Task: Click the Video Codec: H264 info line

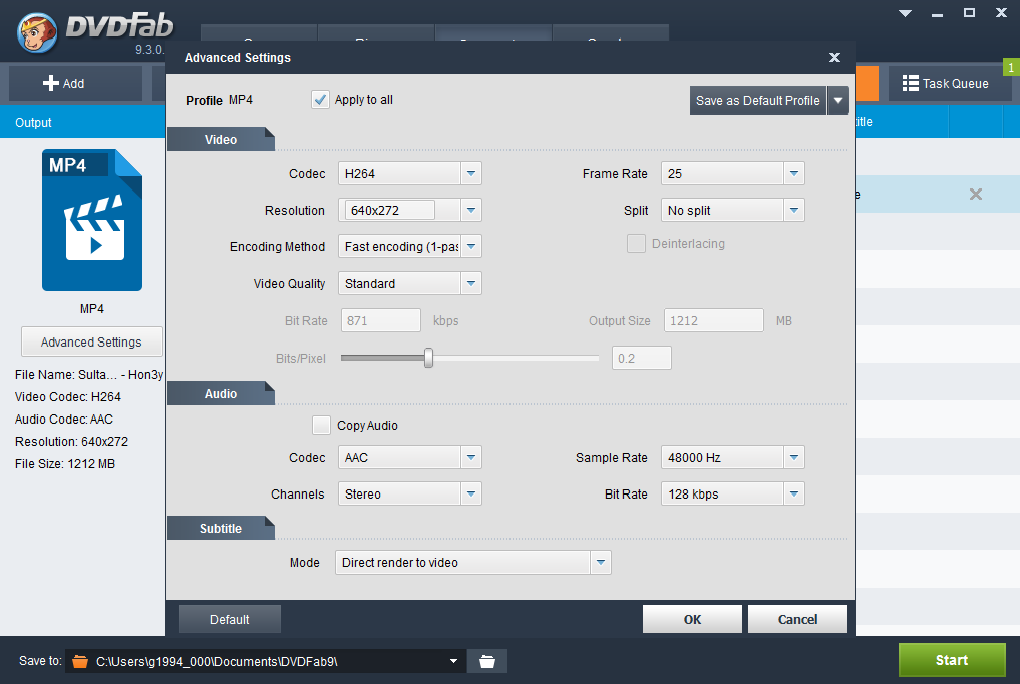Action: [68, 396]
